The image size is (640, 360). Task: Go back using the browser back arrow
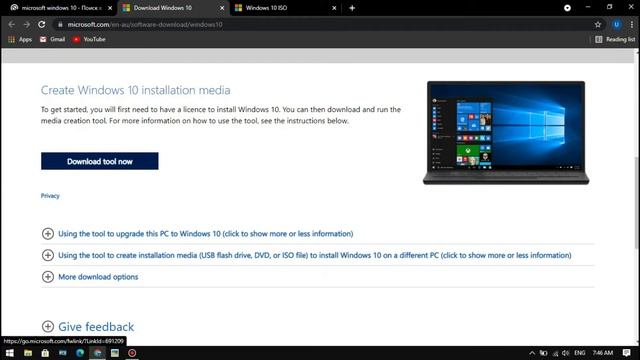pos(11,24)
